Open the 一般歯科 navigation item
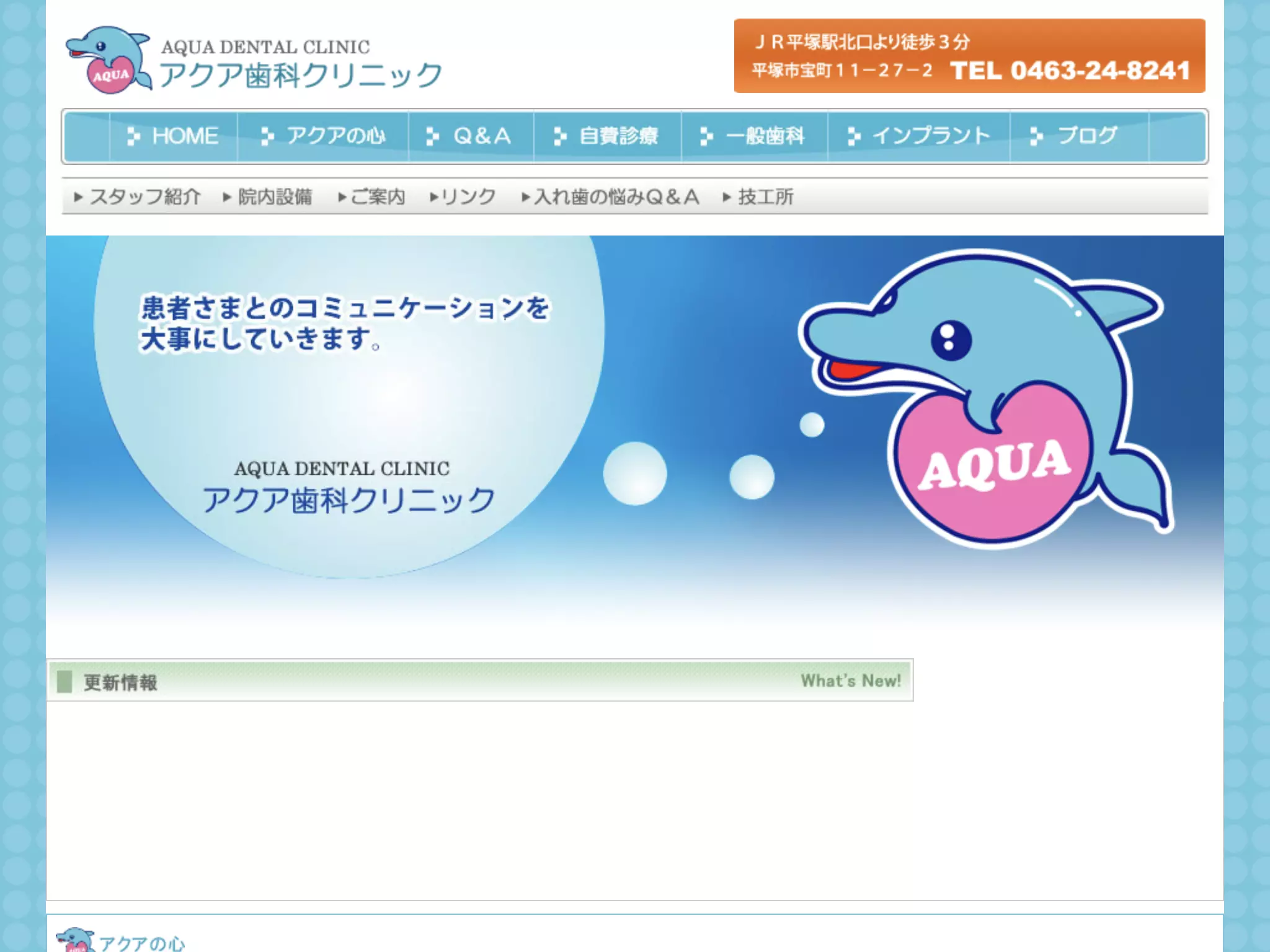This screenshot has height=952, width=1270. [754, 136]
